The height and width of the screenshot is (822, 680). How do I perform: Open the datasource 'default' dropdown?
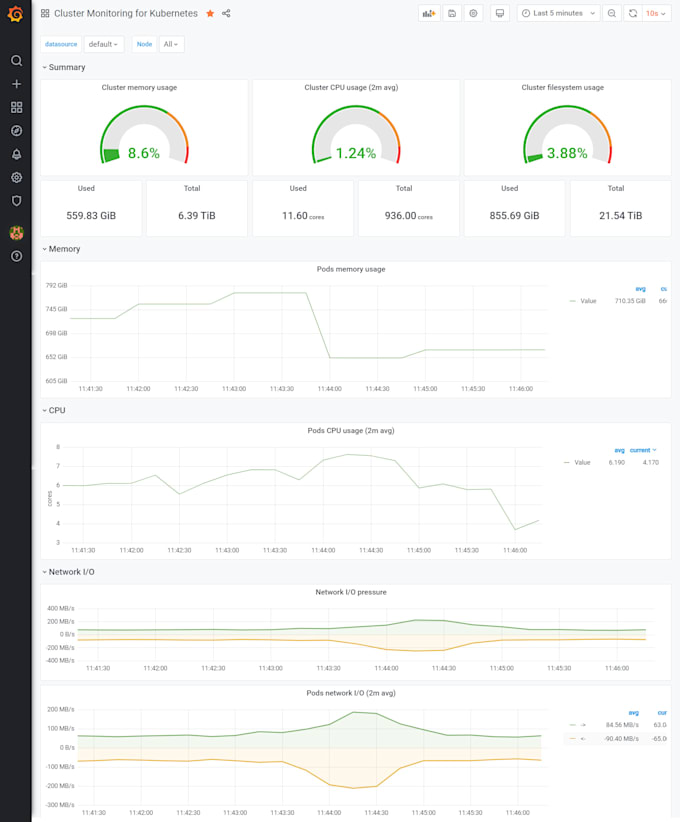pyautogui.click(x=103, y=44)
